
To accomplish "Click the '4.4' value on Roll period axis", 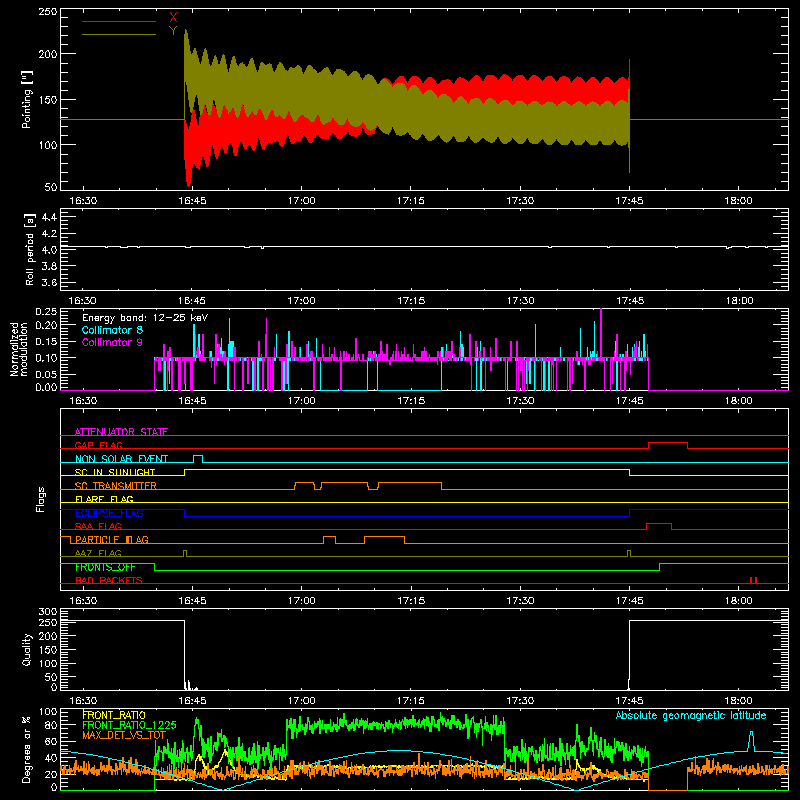I will (x=49, y=217).
